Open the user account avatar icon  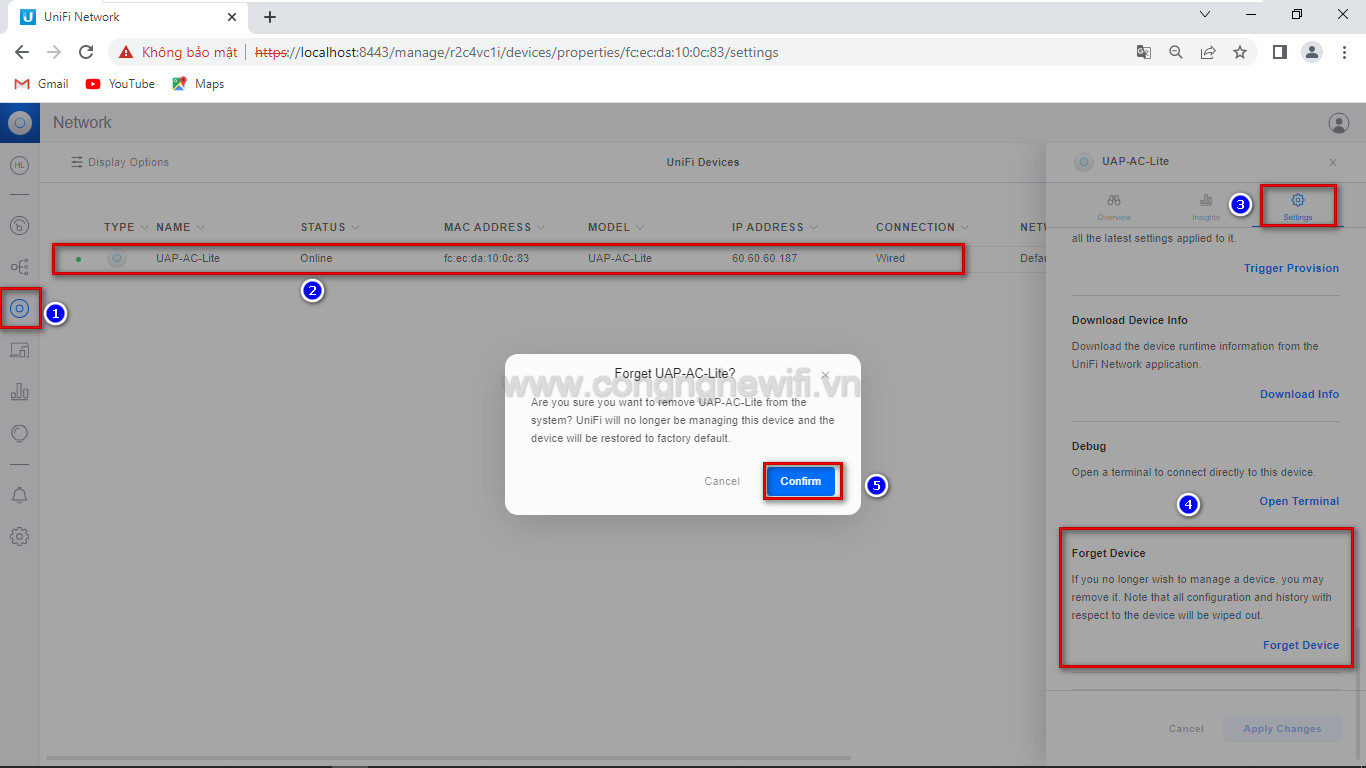(x=1338, y=123)
